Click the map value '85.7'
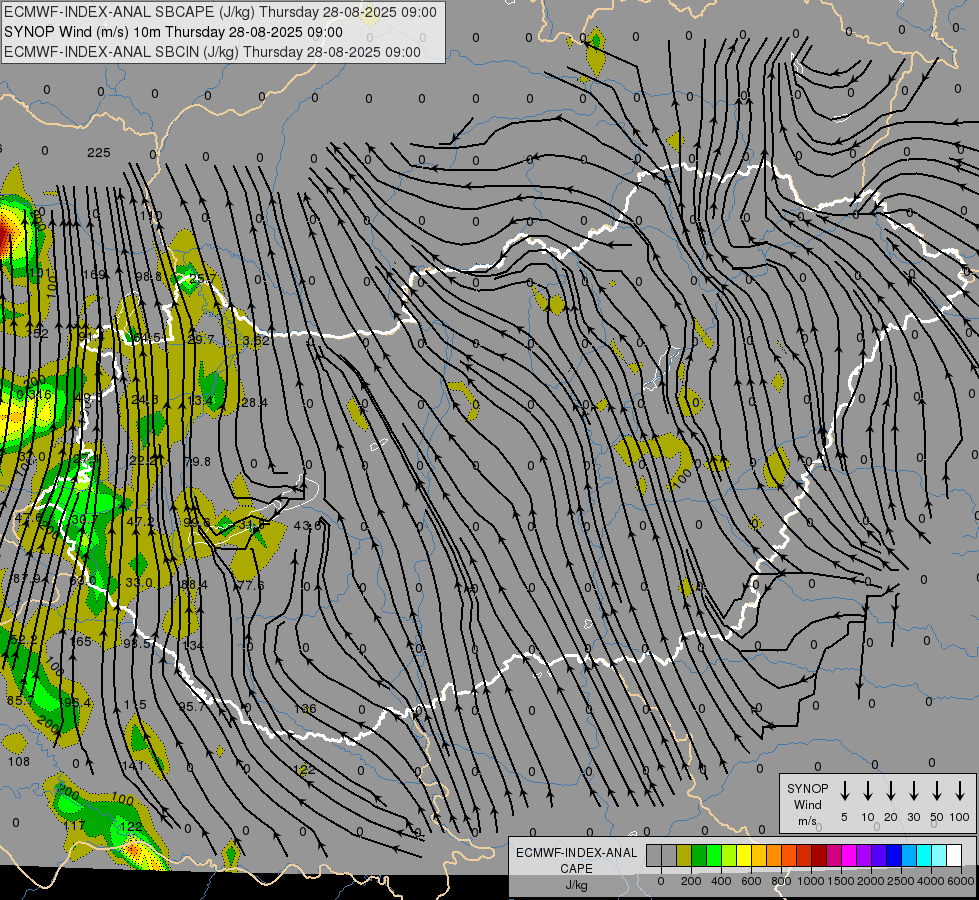 [x=21, y=701]
